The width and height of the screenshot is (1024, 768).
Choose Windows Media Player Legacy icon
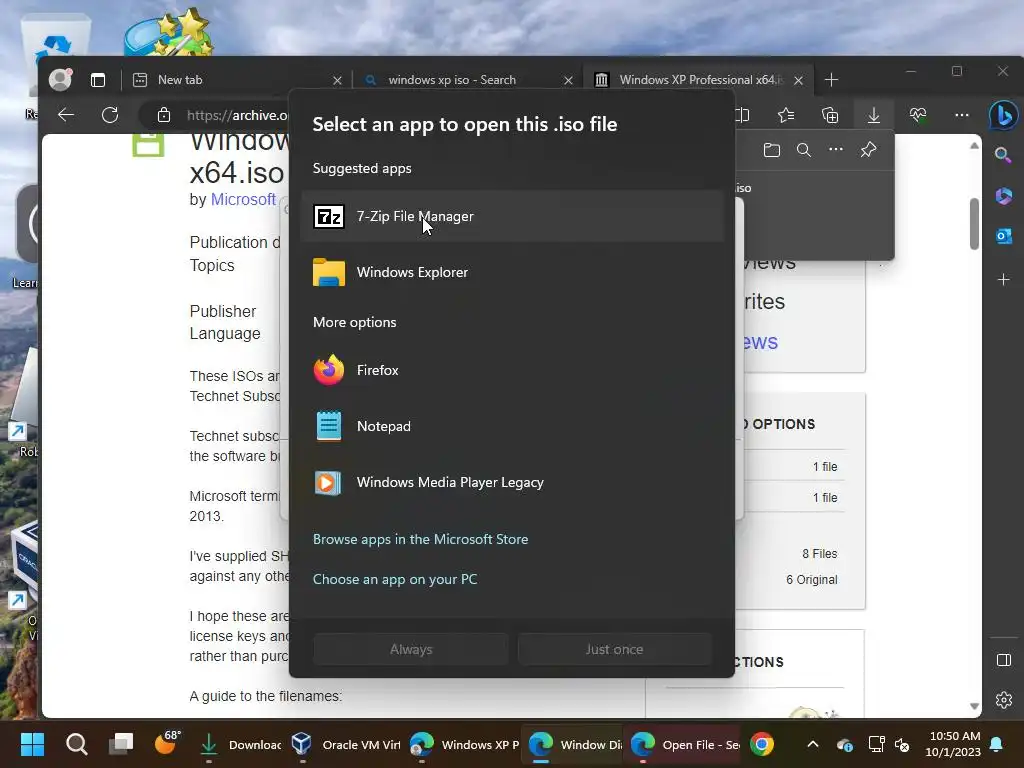328,483
